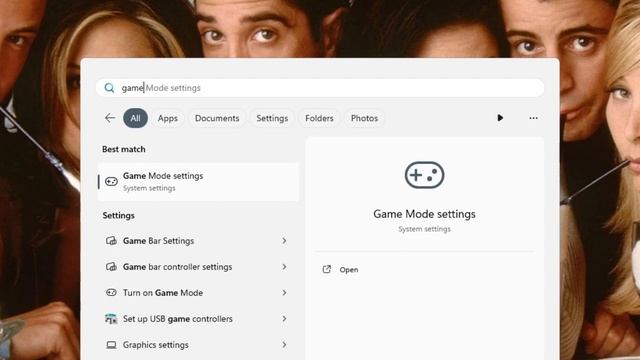Open Graphics settings result
Viewport: 640px width, 360px height.
(x=198, y=345)
